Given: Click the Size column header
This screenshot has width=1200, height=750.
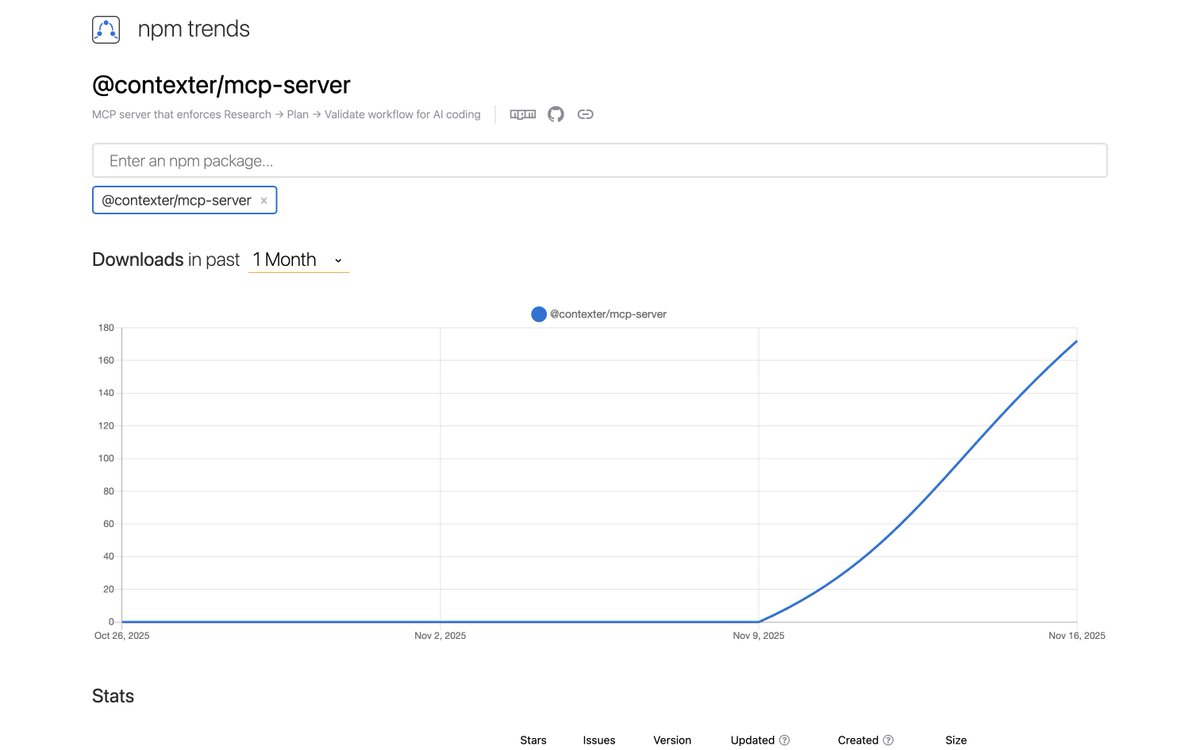Looking at the screenshot, I should 955,740.
